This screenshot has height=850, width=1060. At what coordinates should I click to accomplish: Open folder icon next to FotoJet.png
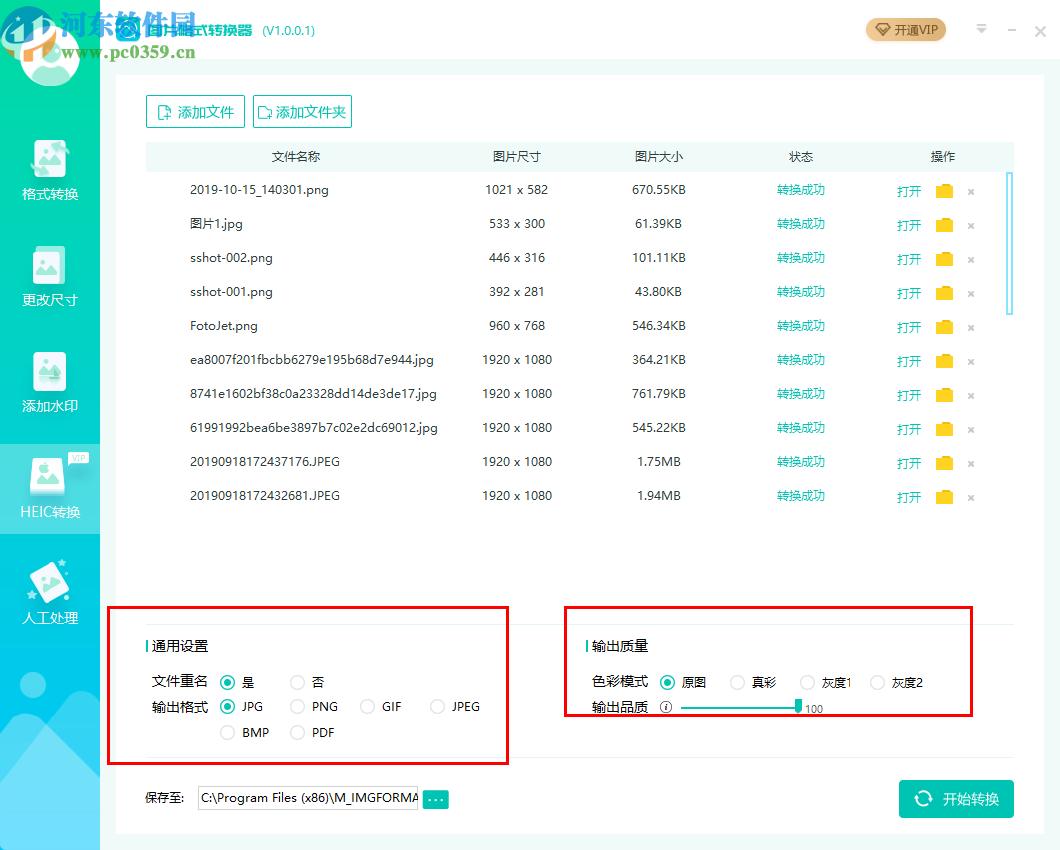click(943, 326)
